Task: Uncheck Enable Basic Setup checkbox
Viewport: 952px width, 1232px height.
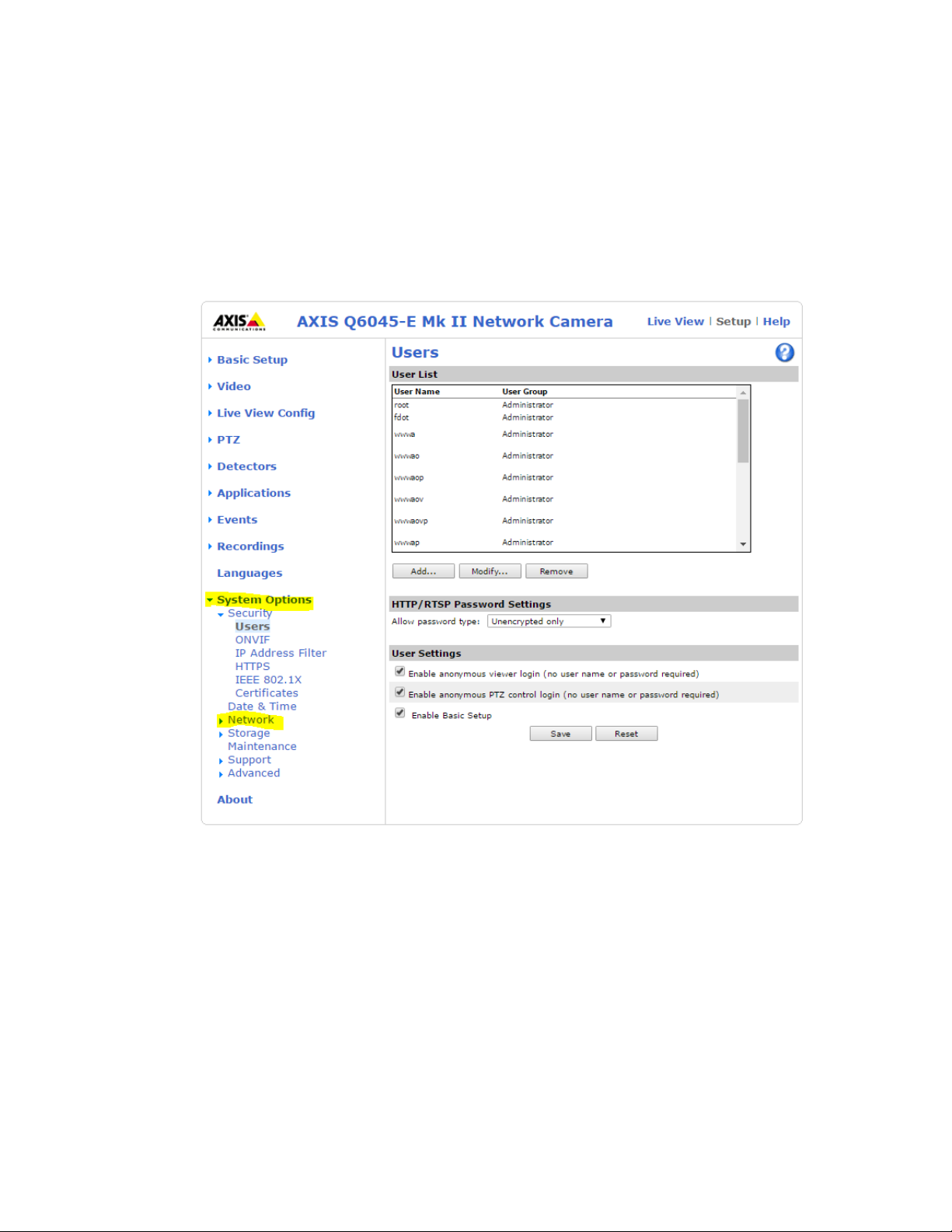Action: pos(400,714)
